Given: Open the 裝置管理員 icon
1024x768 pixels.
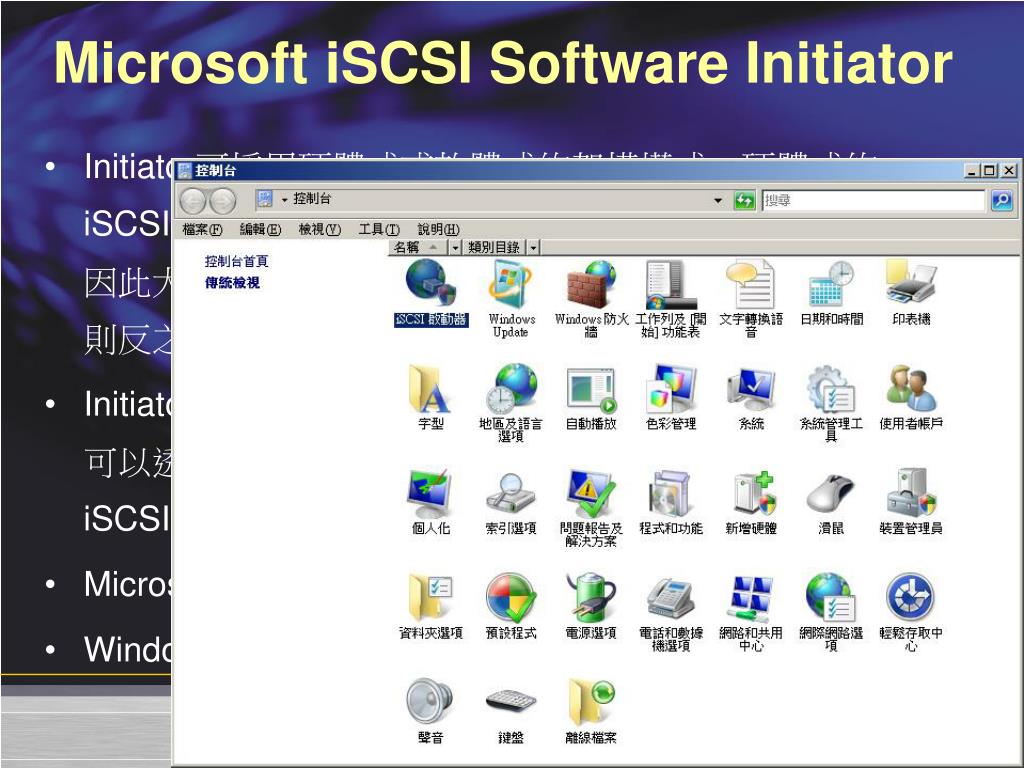Looking at the screenshot, I should coord(911,502).
